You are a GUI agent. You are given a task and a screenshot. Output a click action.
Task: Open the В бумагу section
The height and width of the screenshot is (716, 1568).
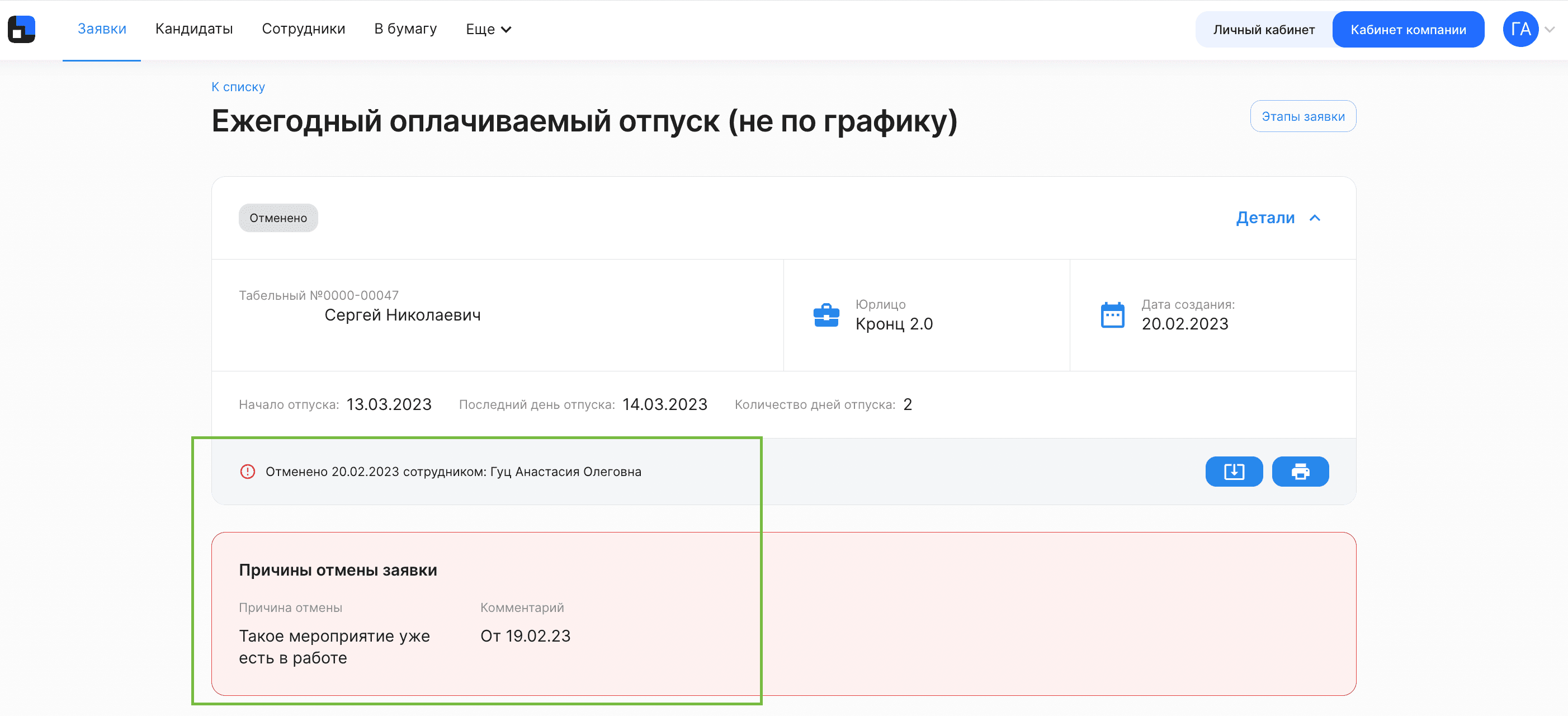(405, 29)
